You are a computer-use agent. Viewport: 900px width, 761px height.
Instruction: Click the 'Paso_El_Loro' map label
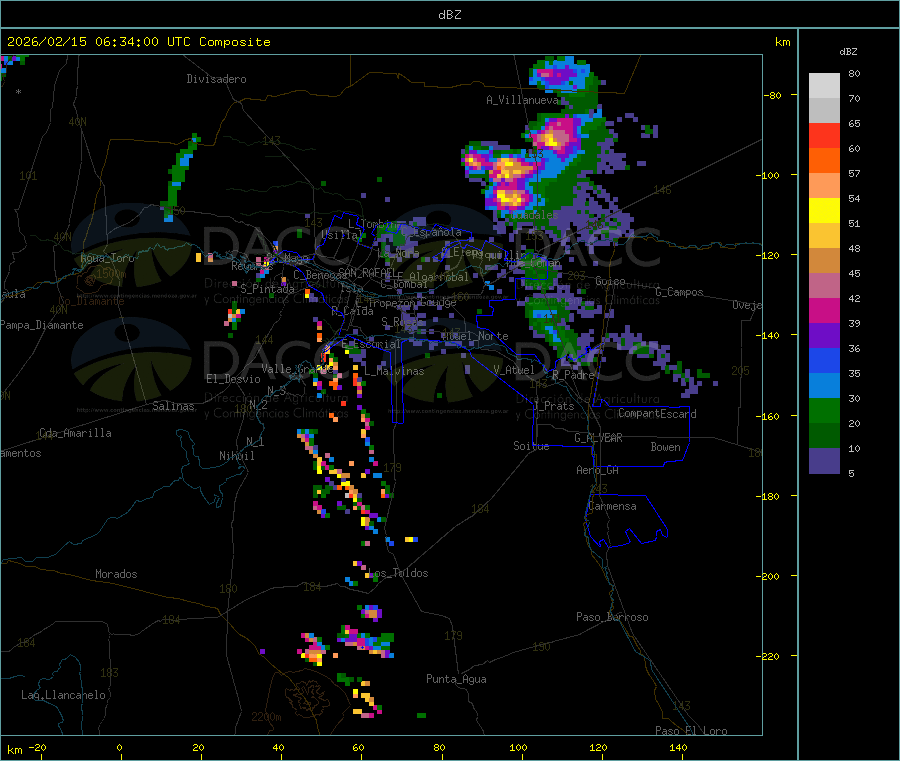692,731
